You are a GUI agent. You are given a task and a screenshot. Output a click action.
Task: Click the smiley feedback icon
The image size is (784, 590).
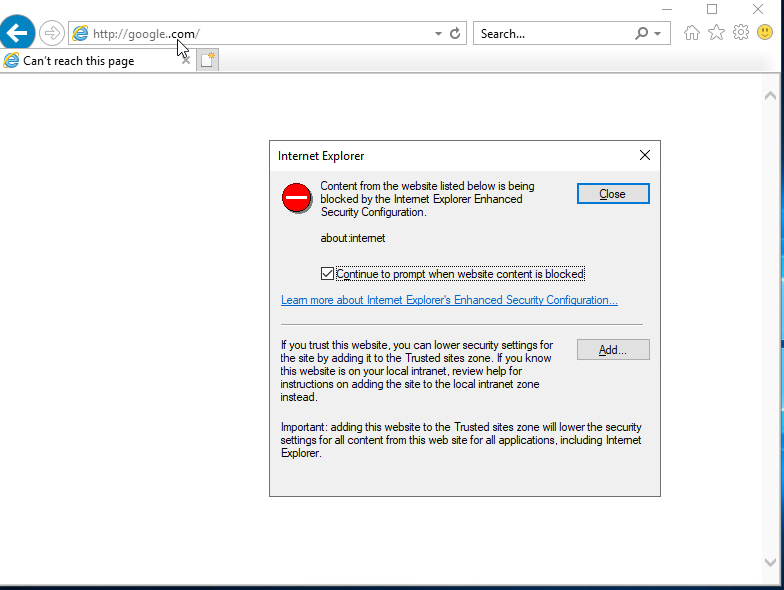click(765, 32)
